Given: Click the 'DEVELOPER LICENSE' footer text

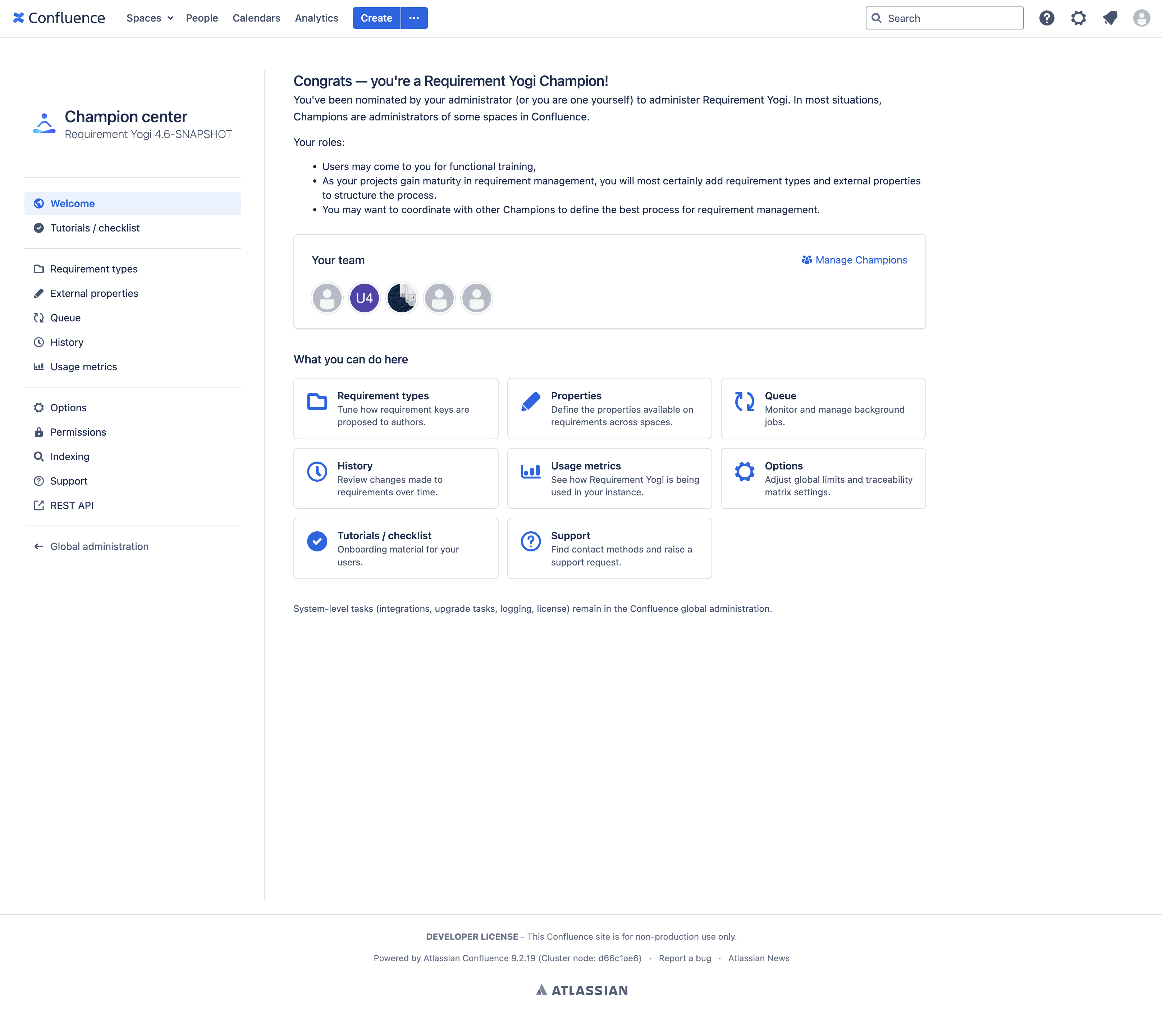Looking at the screenshot, I should coord(472,937).
